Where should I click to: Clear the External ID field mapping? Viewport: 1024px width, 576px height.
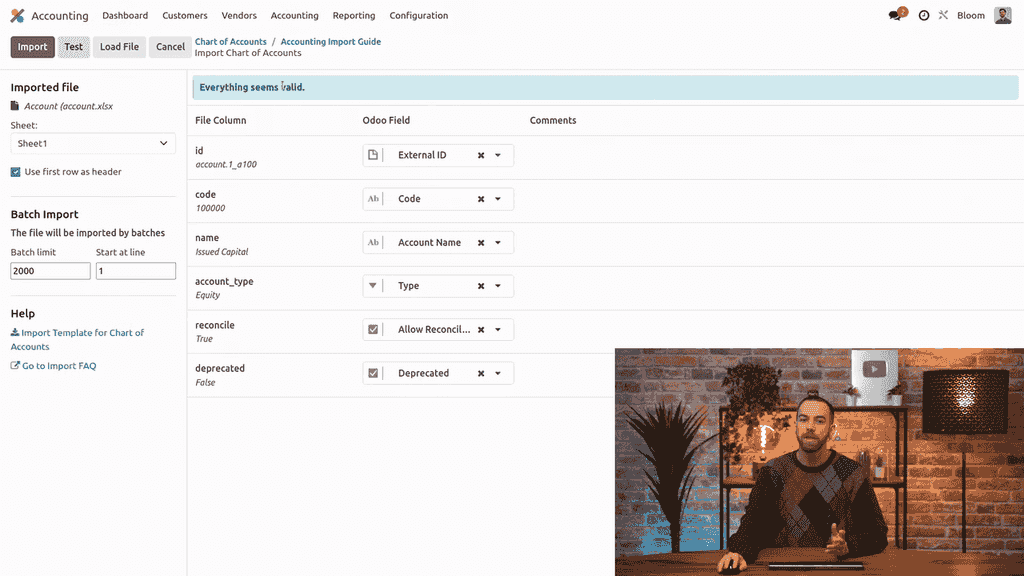point(481,156)
